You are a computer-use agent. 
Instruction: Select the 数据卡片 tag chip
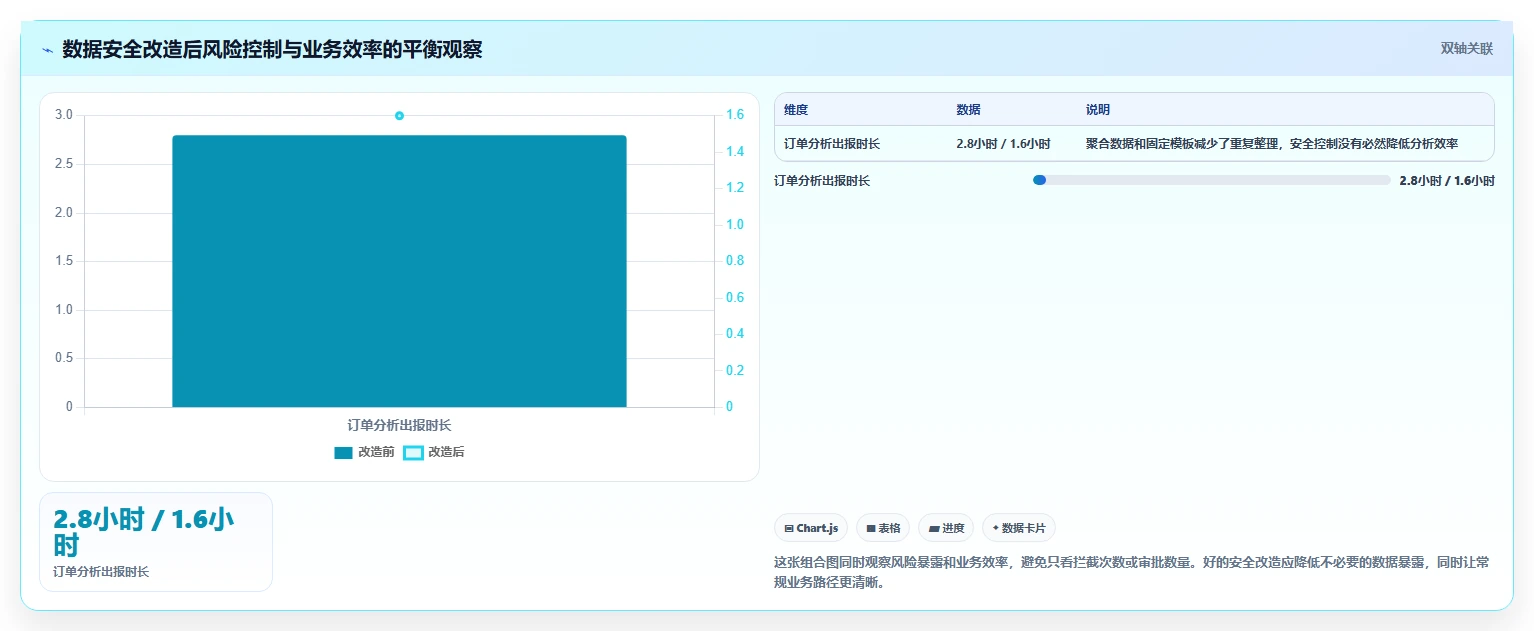coord(1019,528)
